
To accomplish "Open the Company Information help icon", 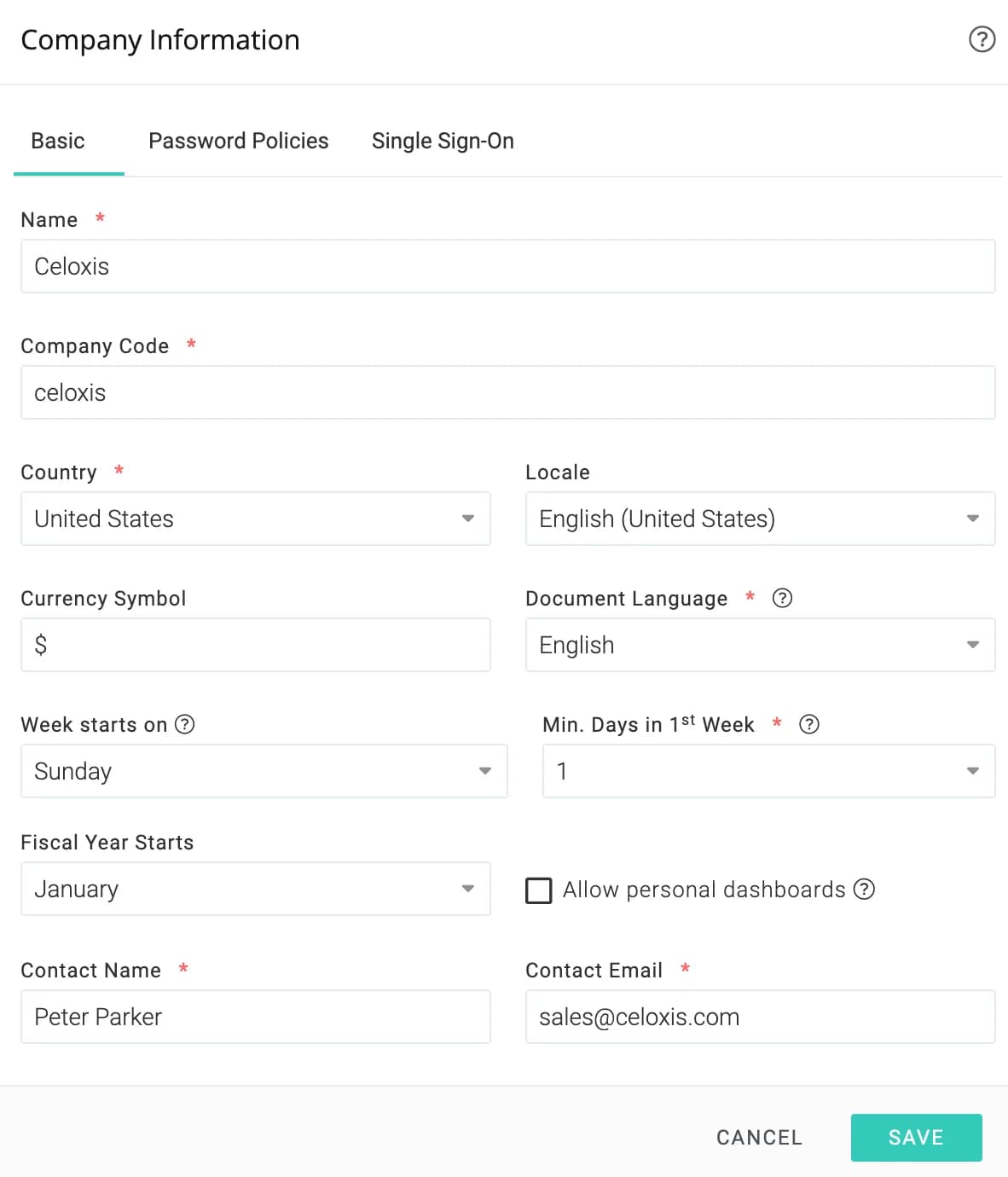I will [982, 39].
